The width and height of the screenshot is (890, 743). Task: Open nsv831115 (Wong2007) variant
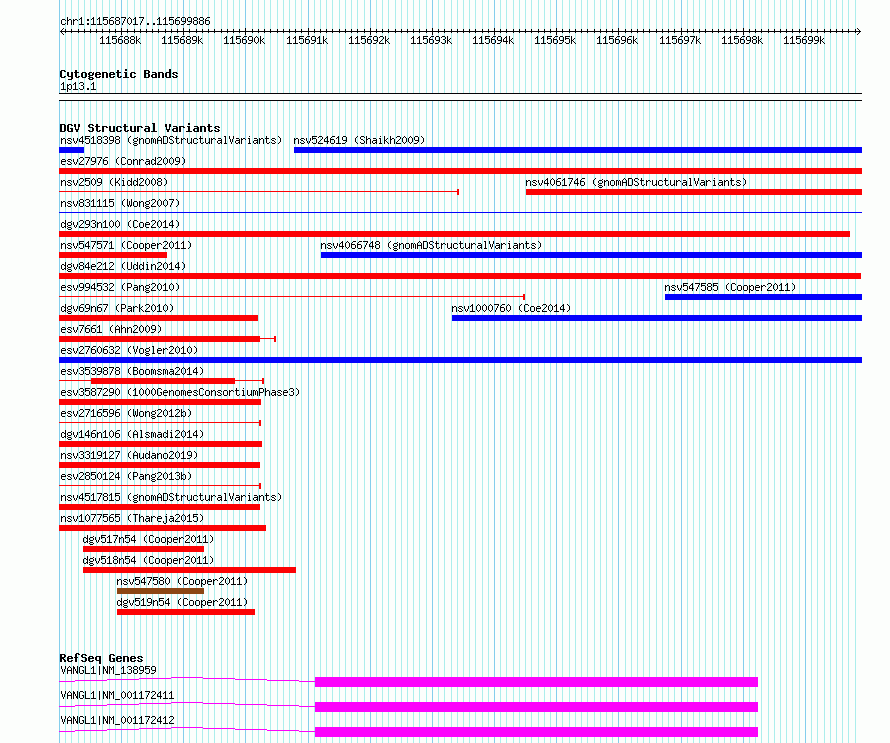point(120,203)
